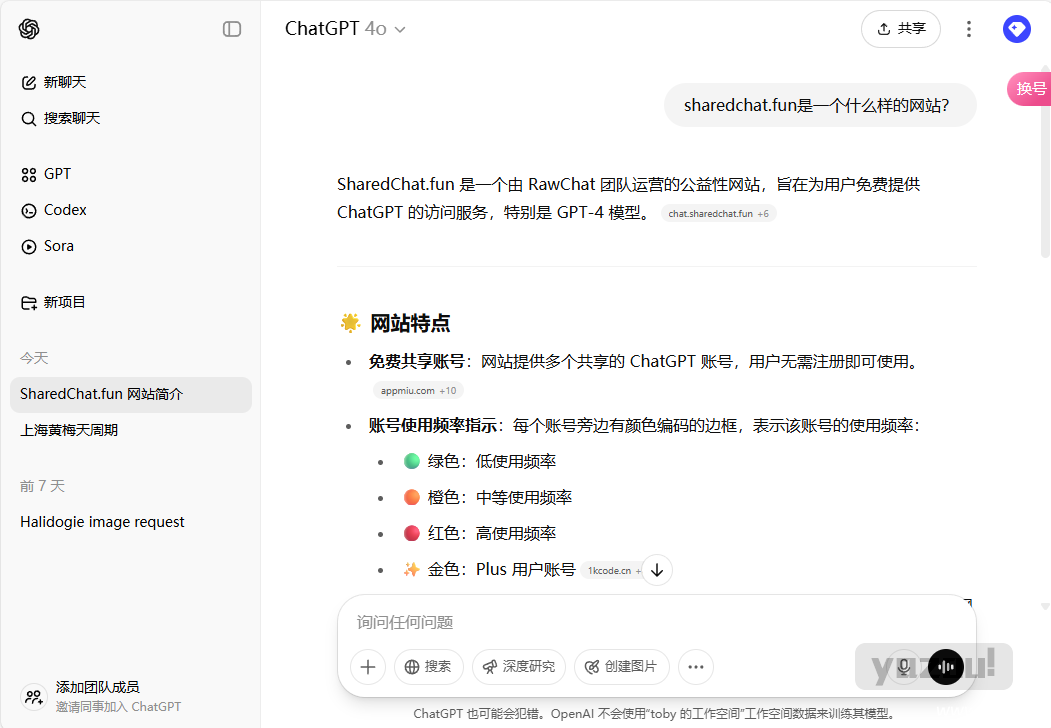The height and width of the screenshot is (728, 1051).
Task: Click the 绿色：低使用频率 list item
Action: (x=480, y=461)
